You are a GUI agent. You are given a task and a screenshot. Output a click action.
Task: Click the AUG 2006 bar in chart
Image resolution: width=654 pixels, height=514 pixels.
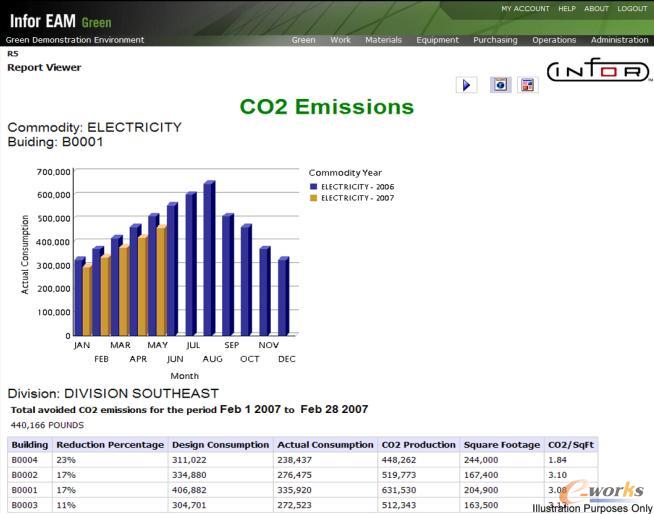coord(209,258)
